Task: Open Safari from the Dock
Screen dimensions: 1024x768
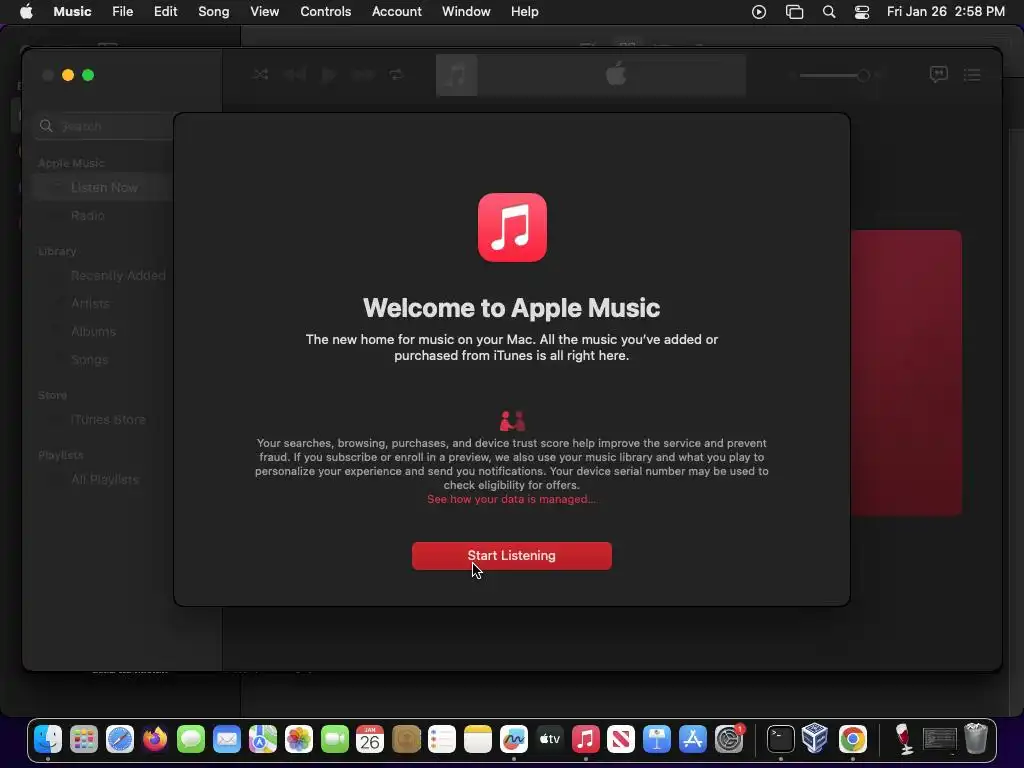Action: (x=120, y=739)
